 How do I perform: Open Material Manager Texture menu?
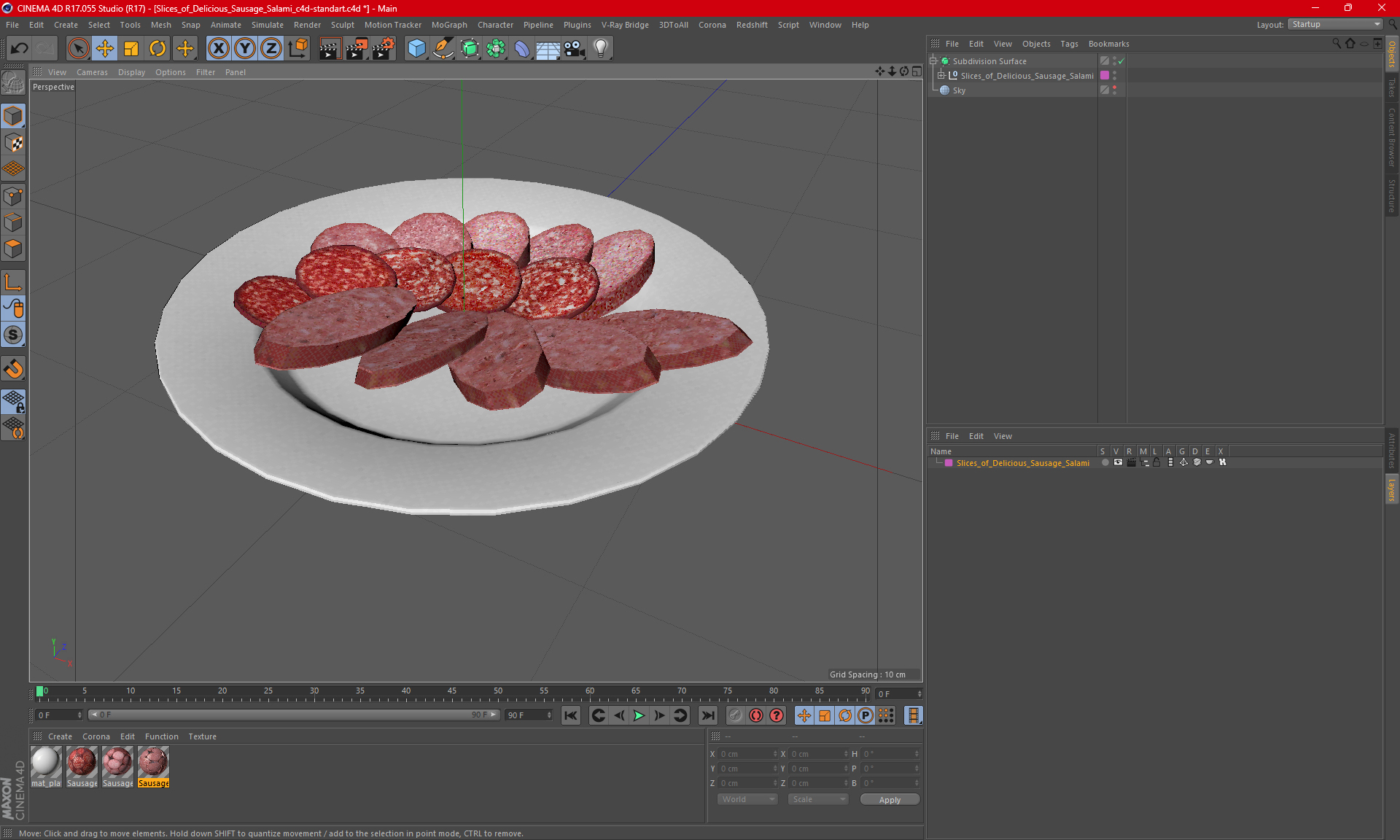(202, 736)
